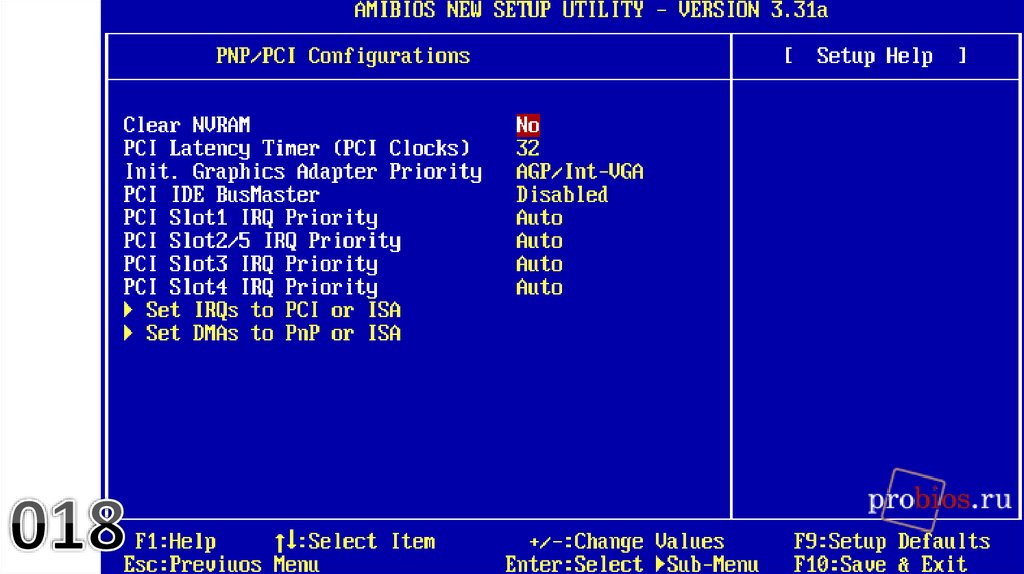Click the probios.ru watermark logo
This screenshot has width=1024, height=574.
(x=938, y=500)
